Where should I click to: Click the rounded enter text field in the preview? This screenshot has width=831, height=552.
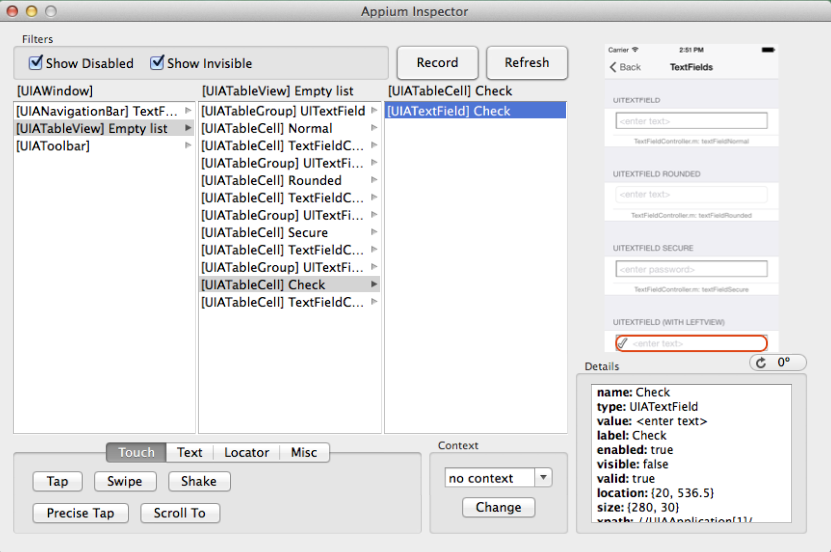tap(691, 194)
